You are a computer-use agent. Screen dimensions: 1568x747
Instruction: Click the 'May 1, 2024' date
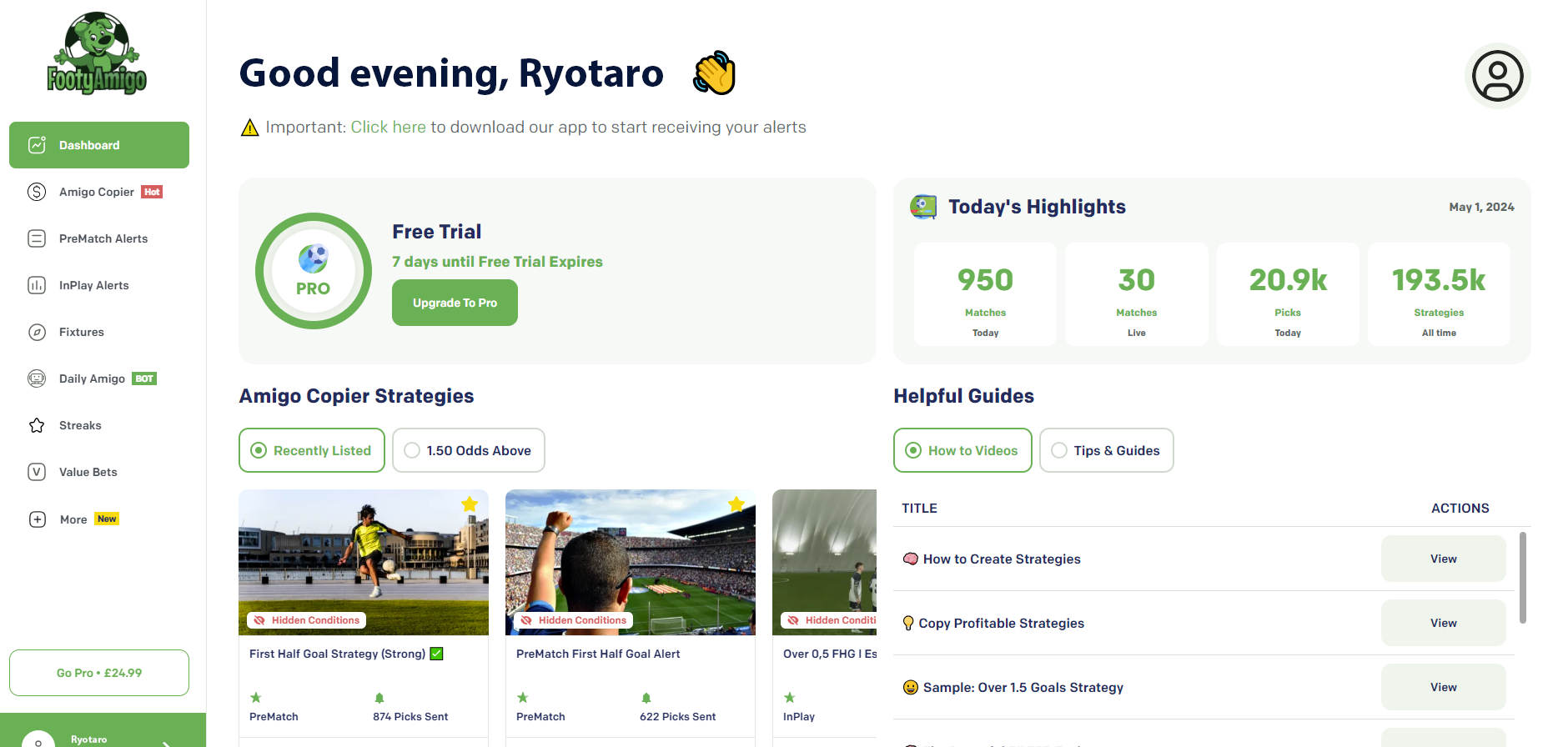pos(1481,207)
